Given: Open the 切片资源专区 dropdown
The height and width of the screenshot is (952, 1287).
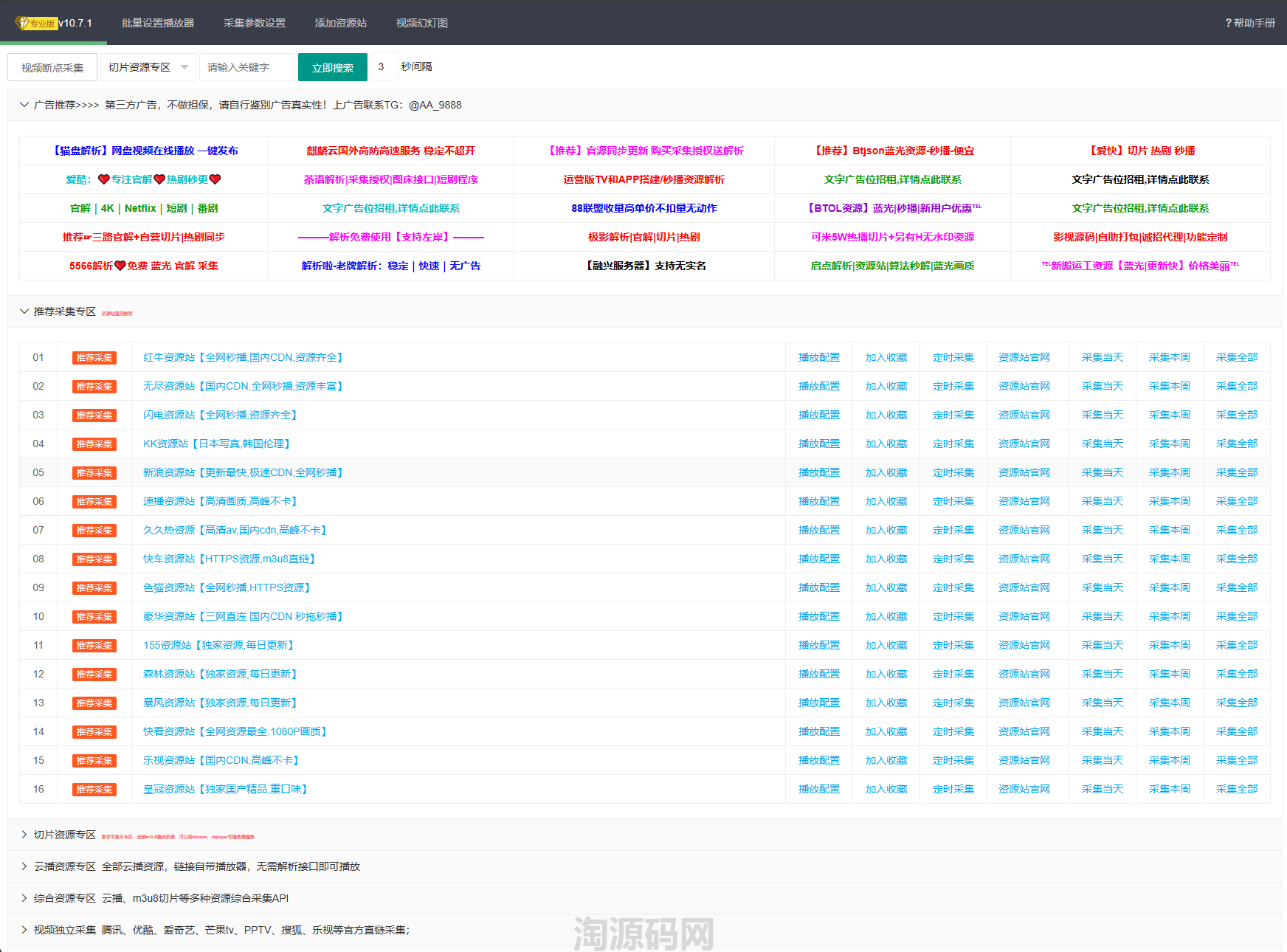Looking at the screenshot, I should [x=148, y=67].
